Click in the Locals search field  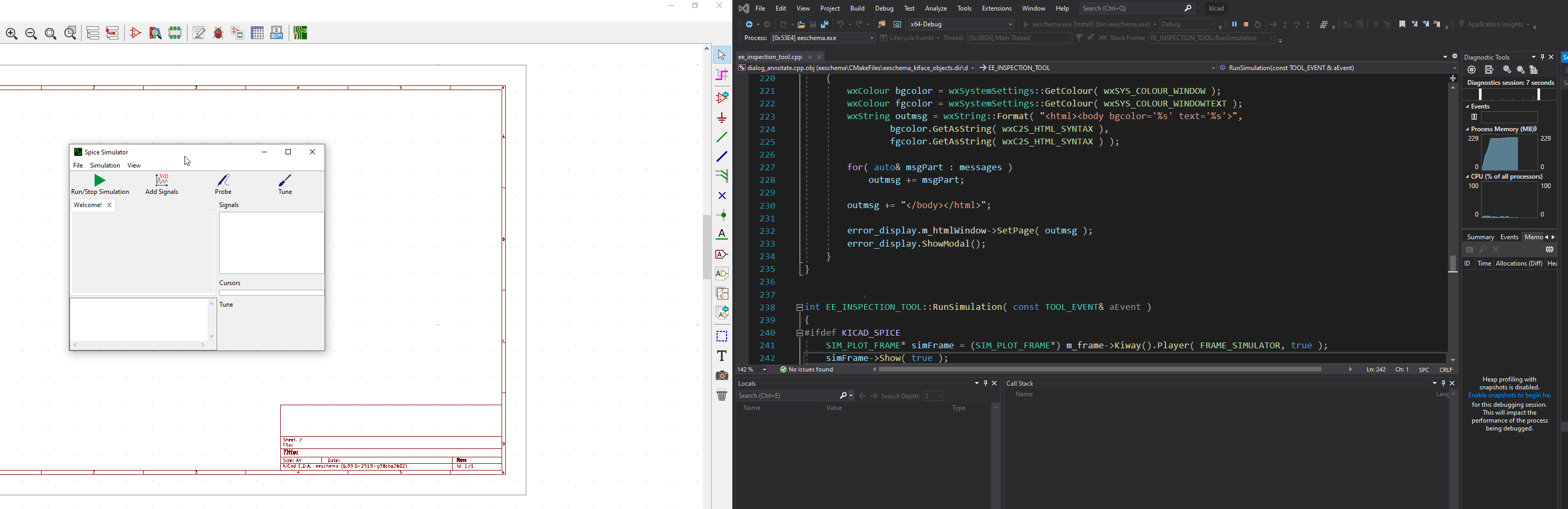pos(785,396)
